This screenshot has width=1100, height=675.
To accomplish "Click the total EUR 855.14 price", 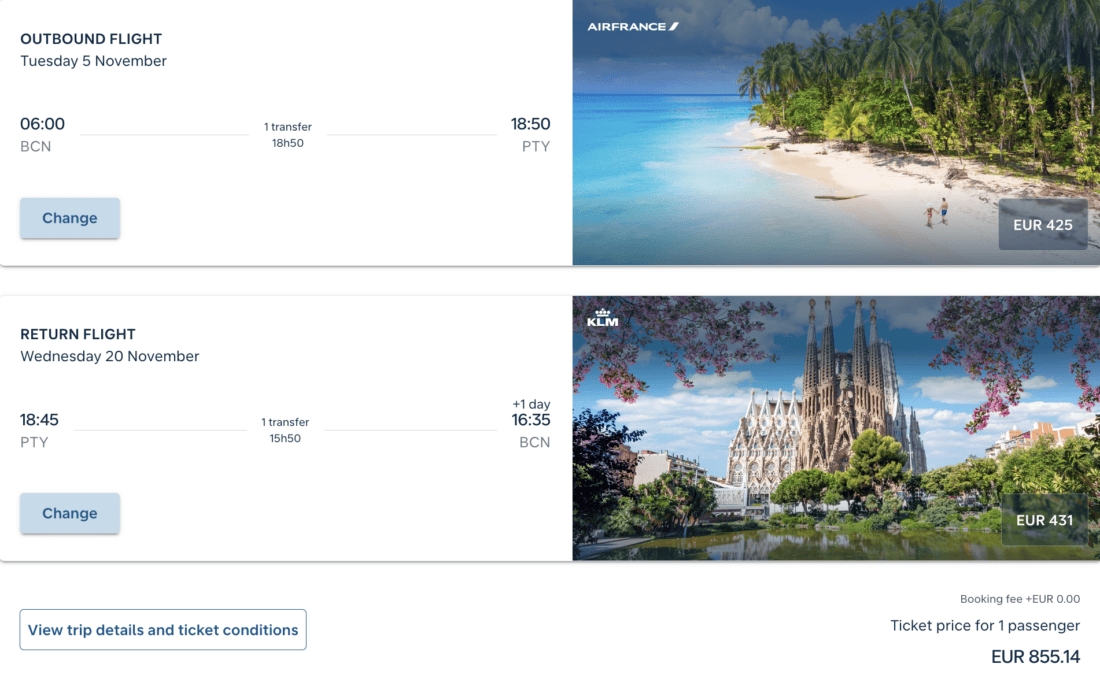I will [x=1035, y=657].
